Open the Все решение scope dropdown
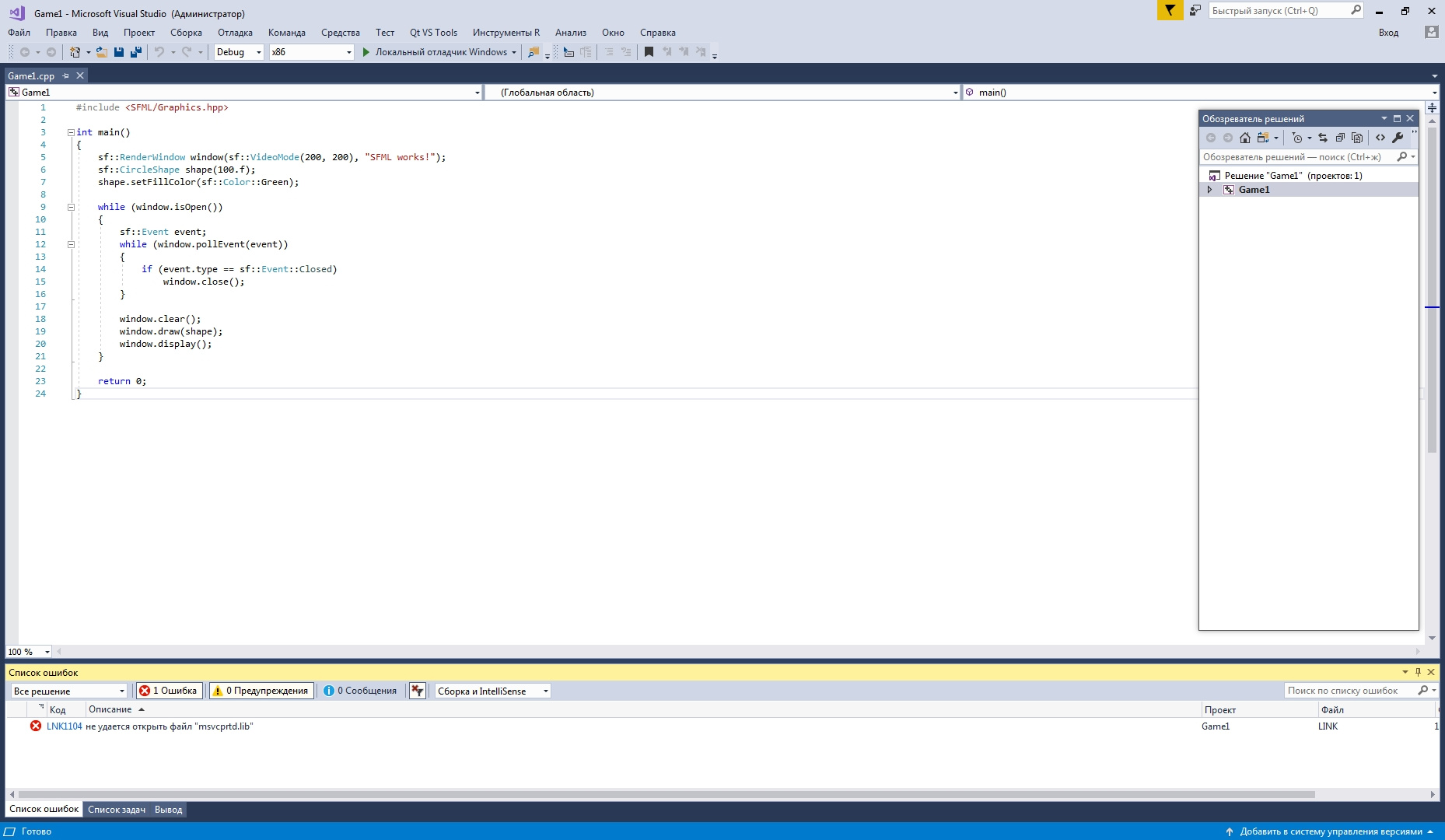This screenshot has height=840, width=1445. pyautogui.click(x=68, y=691)
